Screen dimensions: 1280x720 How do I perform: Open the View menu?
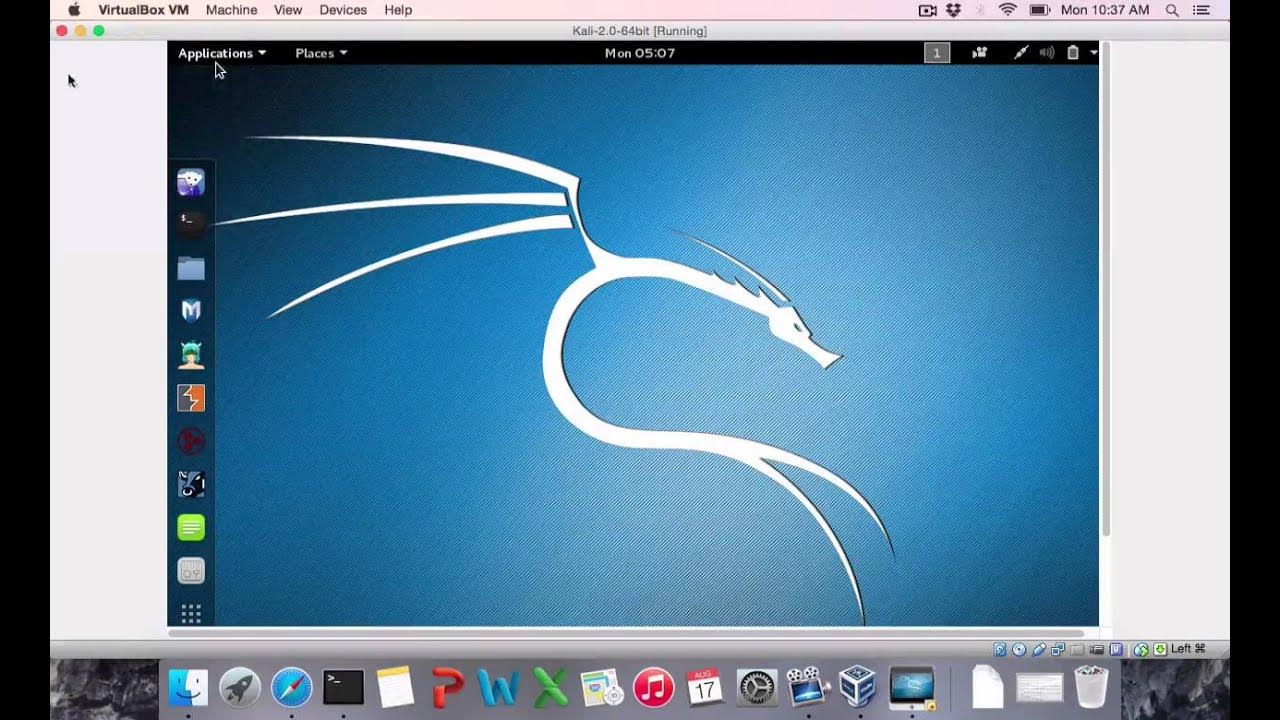[x=288, y=10]
